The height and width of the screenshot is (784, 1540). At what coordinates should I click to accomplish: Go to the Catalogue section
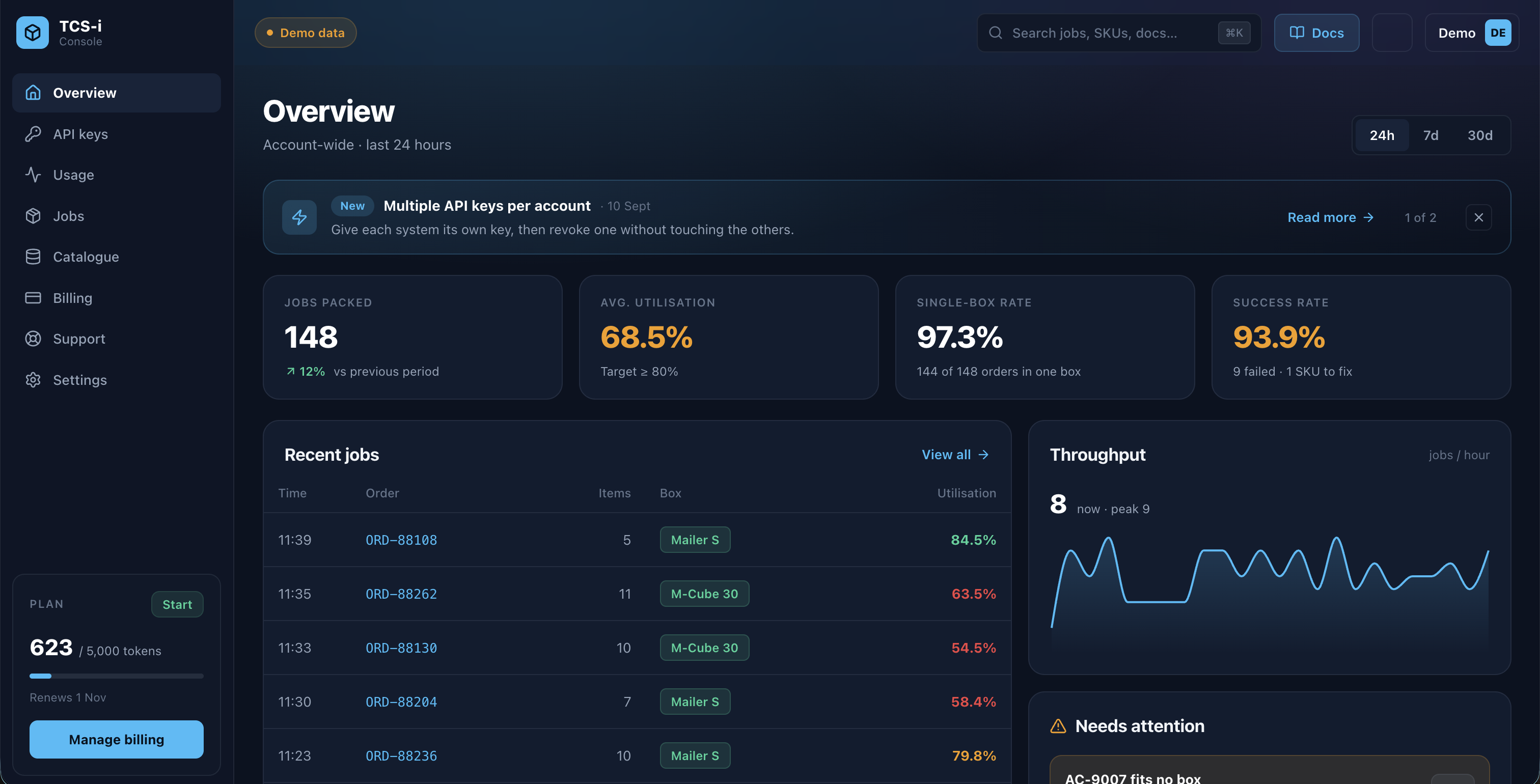[x=117, y=257]
